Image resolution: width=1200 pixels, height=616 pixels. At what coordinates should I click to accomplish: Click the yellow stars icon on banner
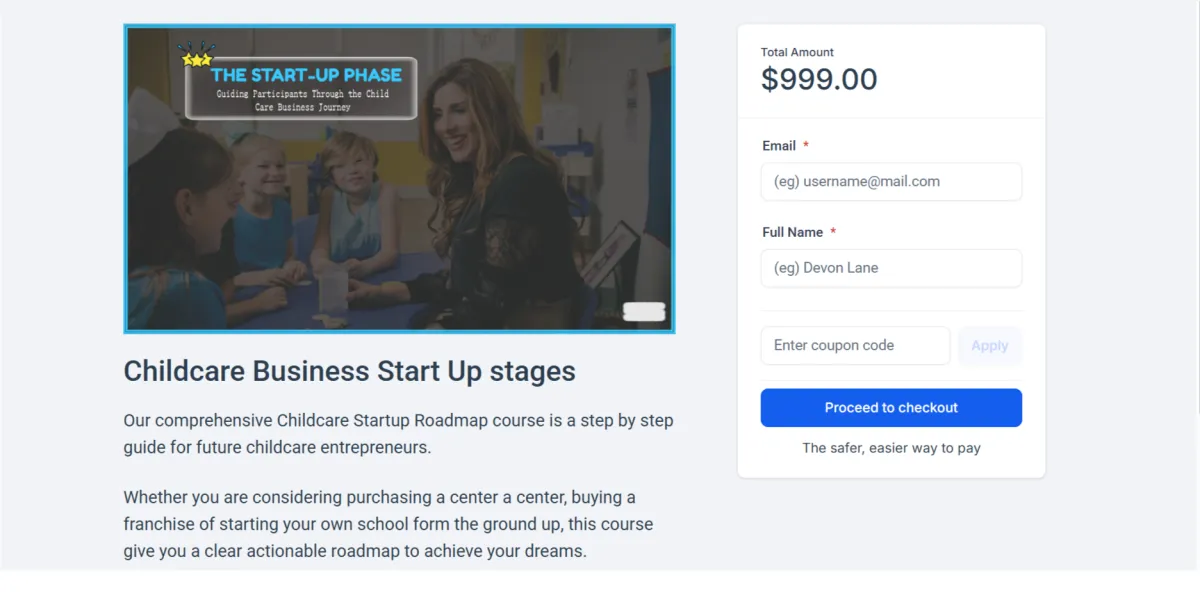point(196,56)
